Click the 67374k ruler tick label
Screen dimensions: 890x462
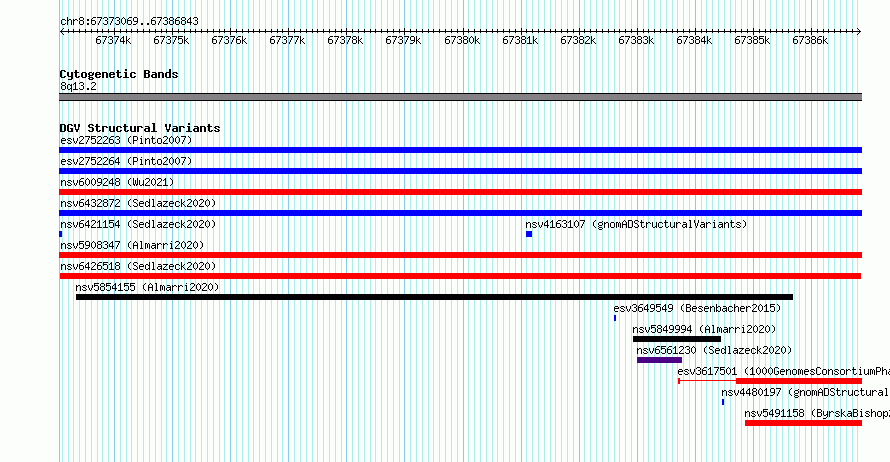click(x=113, y=40)
